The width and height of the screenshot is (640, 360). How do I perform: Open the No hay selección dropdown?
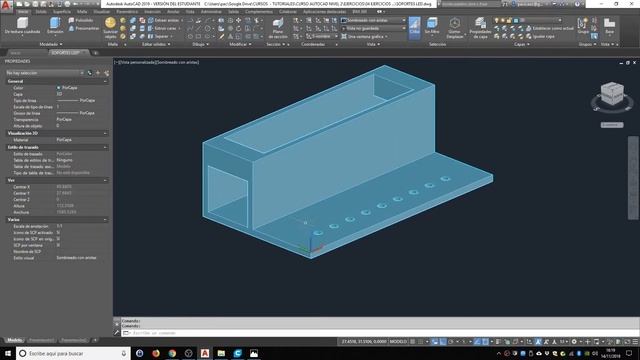(44, 73)
